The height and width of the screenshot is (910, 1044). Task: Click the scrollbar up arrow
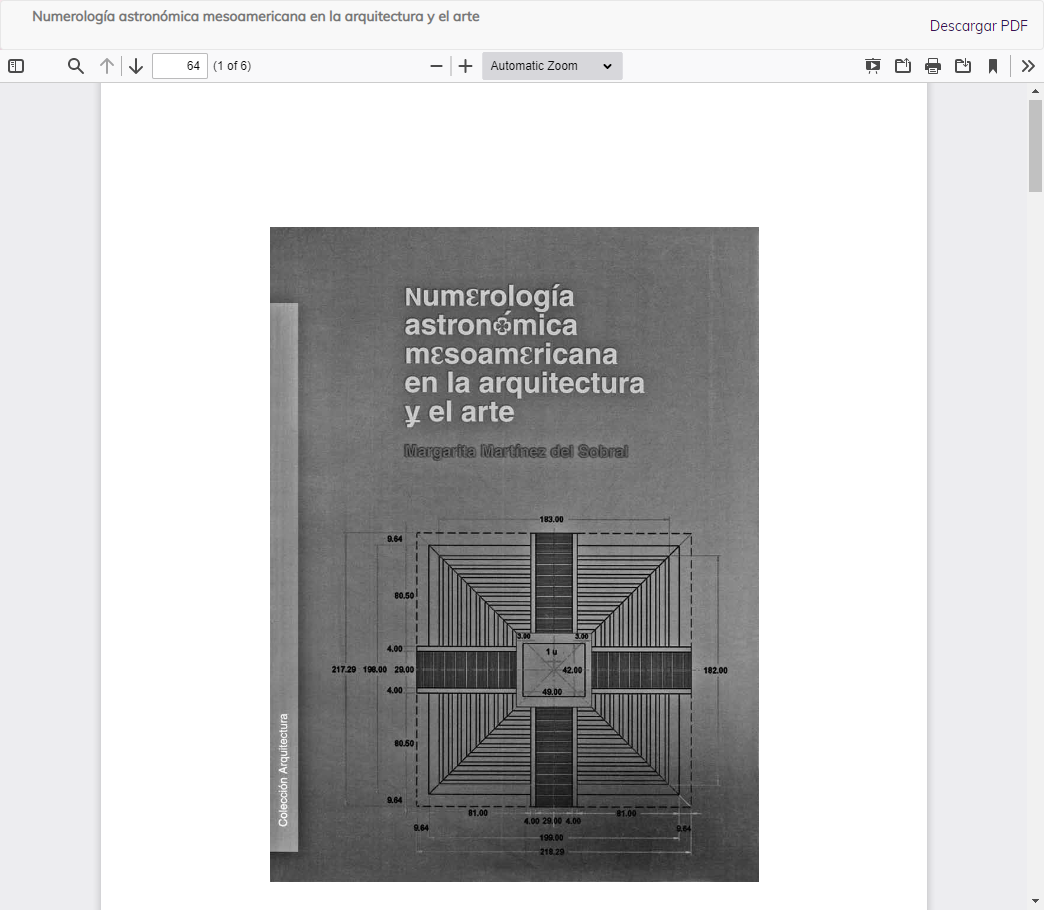(x=1035, y=91)
